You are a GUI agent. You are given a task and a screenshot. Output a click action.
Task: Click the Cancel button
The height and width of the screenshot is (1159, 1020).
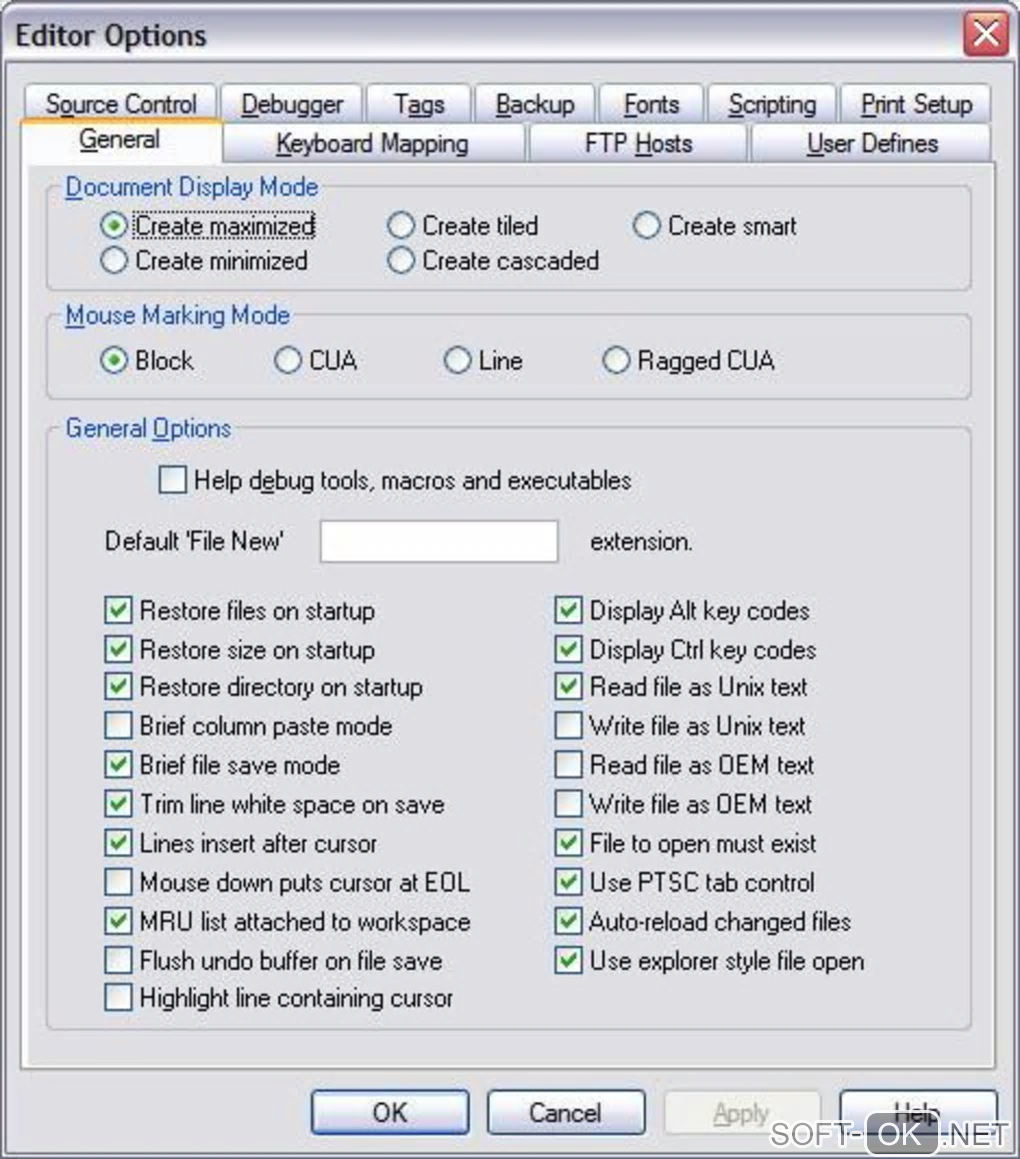(x=565, y=1112)
